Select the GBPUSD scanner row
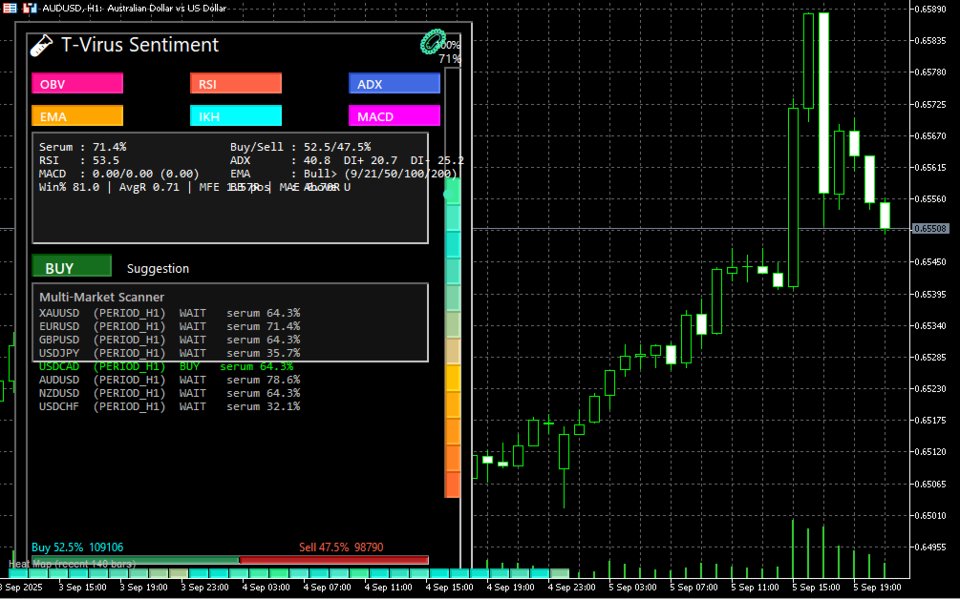This screenshot has height=599, width=960. tap(170, 340)
